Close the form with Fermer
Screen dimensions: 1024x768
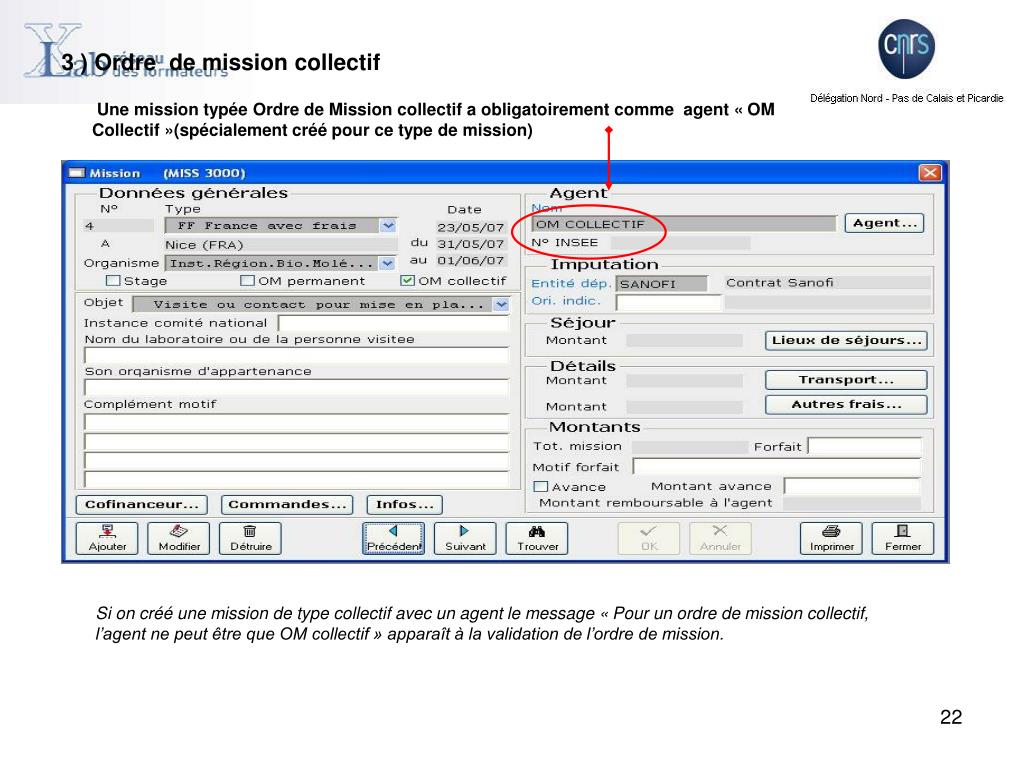click(903, 539)
